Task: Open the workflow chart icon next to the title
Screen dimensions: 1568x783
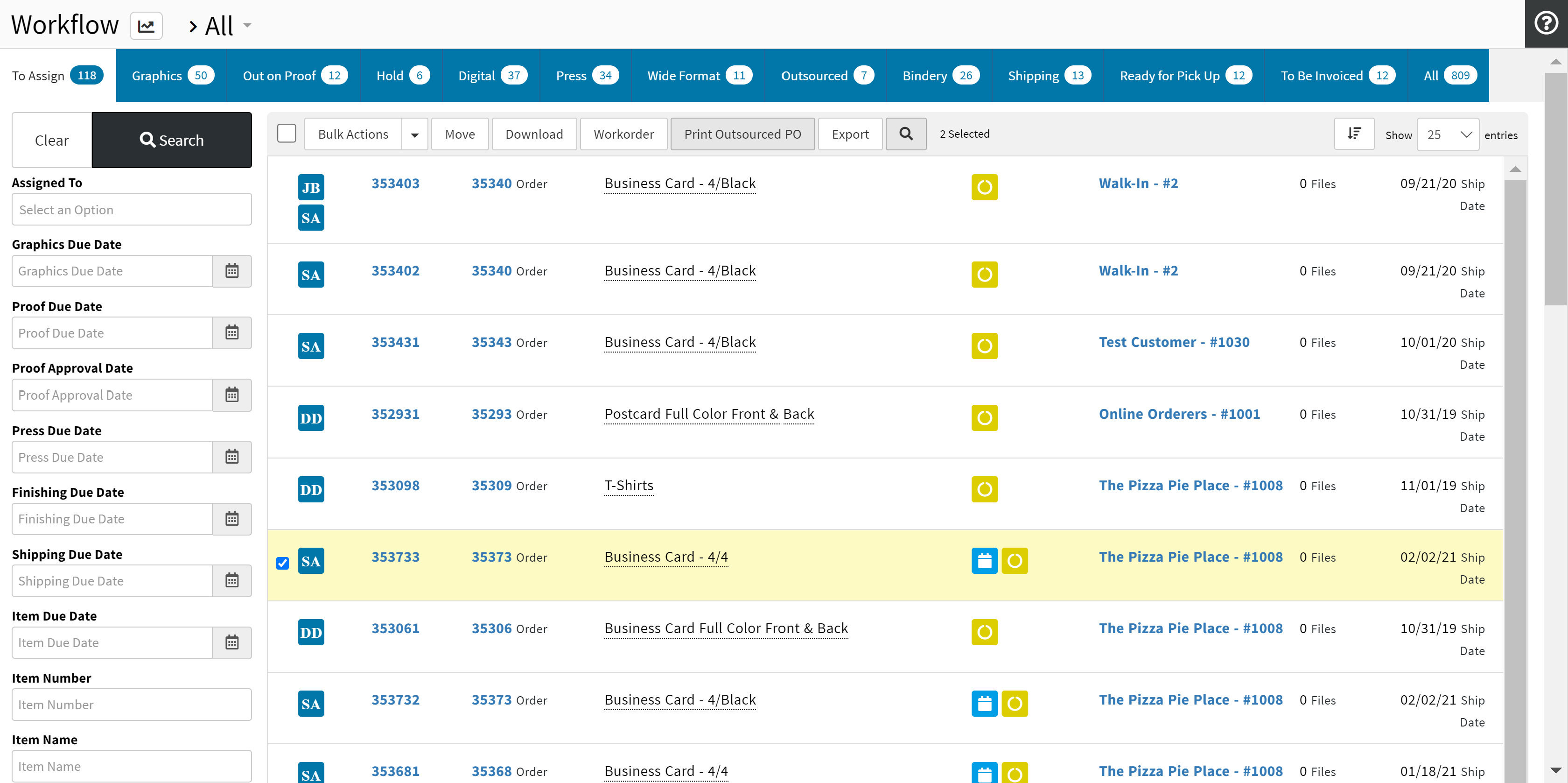Action: 146,26
